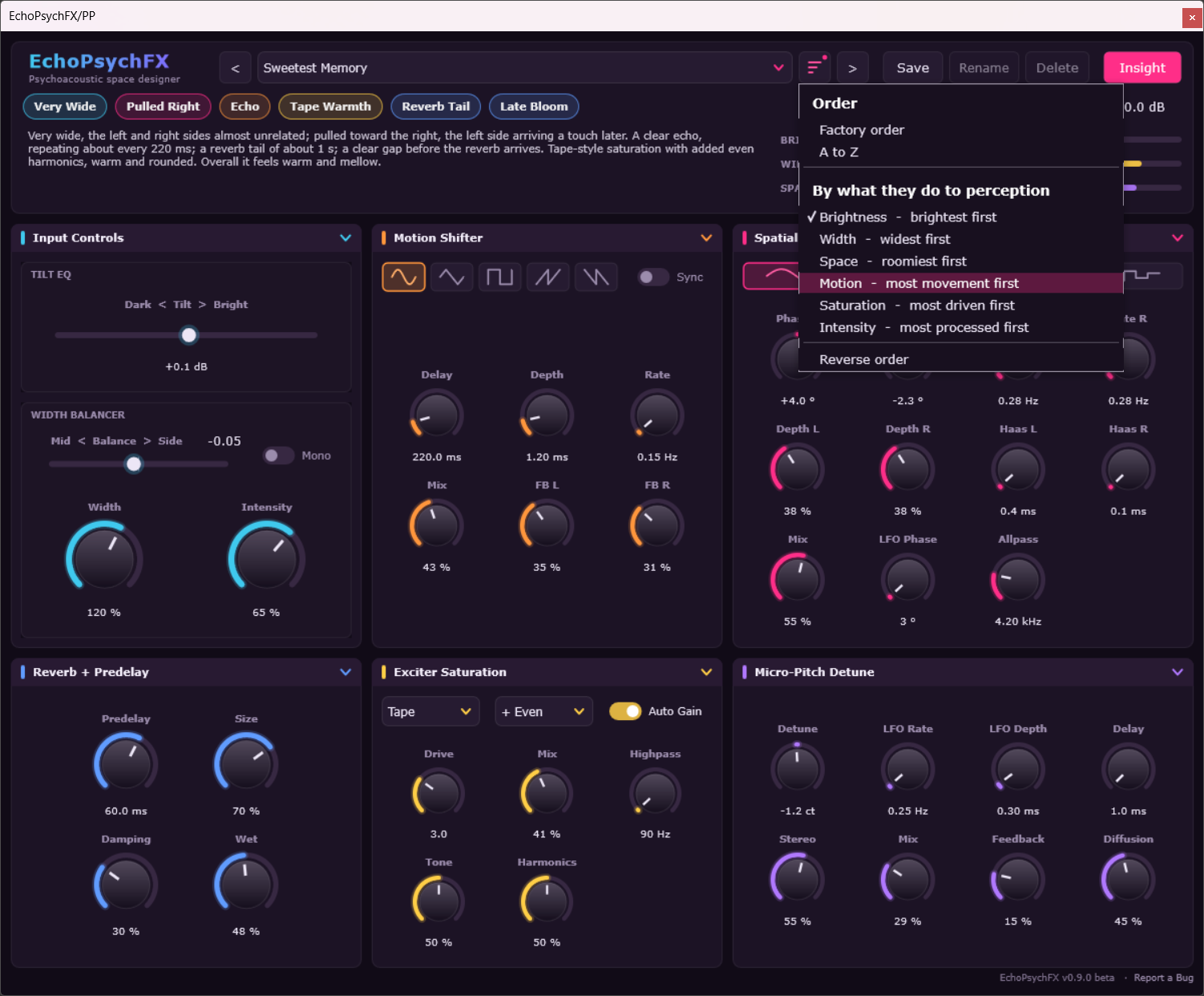
Task: Click the Delete preset button
Action: coord(1057,68)
